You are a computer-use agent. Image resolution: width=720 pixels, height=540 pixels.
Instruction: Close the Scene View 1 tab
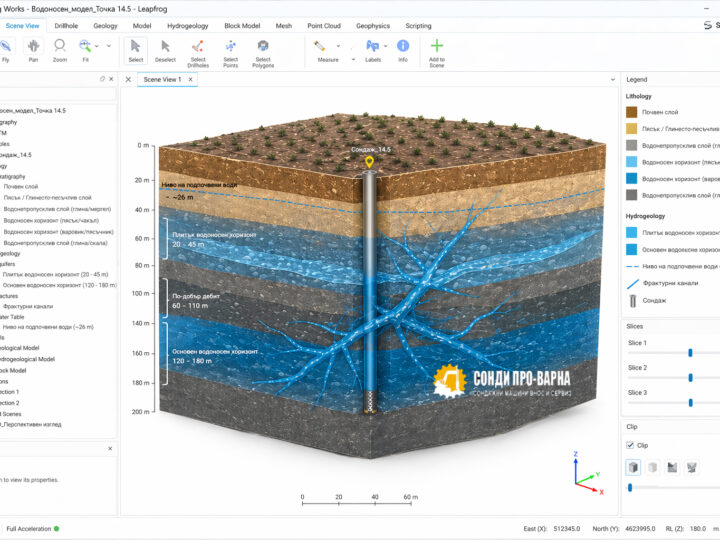[191, 79]
